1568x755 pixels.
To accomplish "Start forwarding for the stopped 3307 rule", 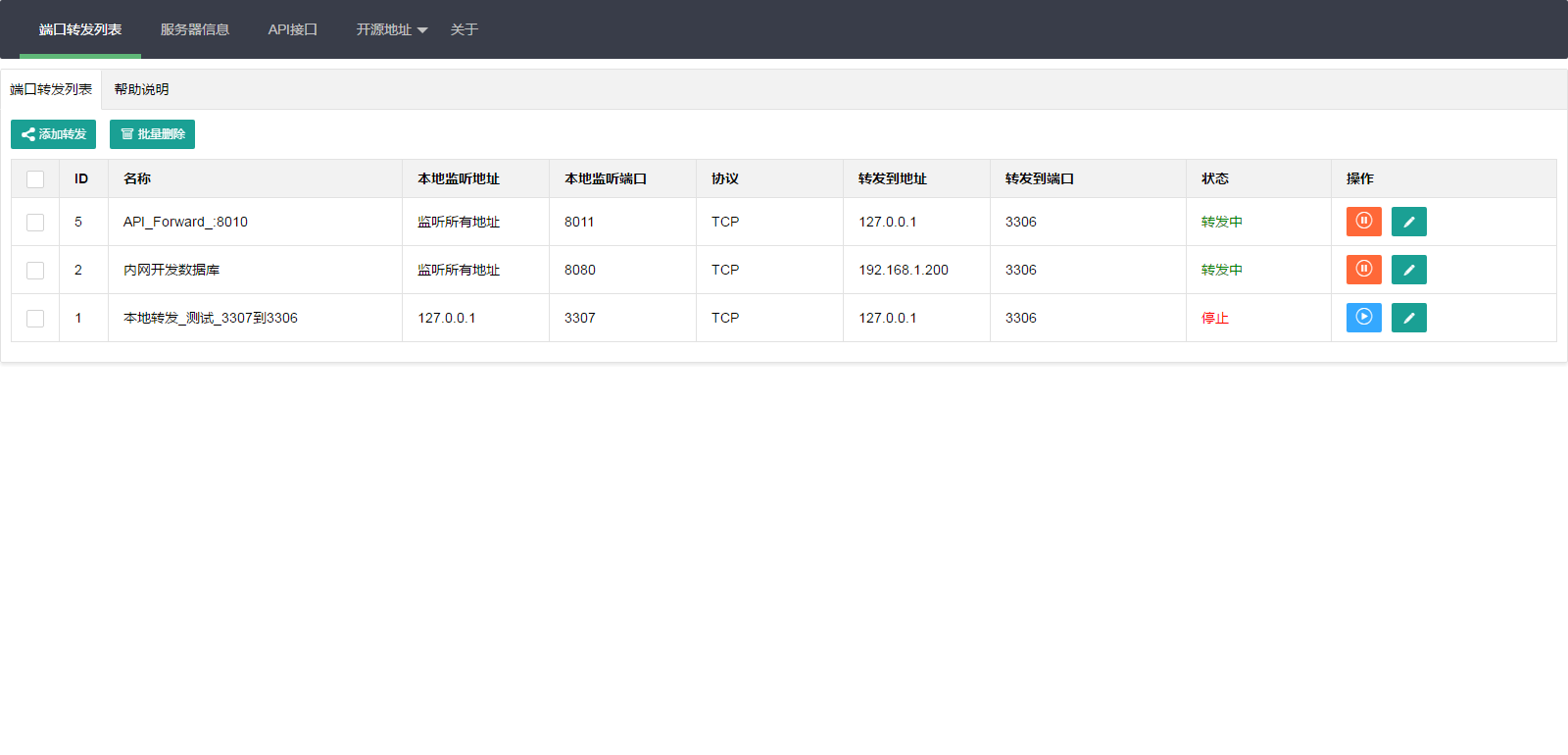I will tap(1363, 318).
